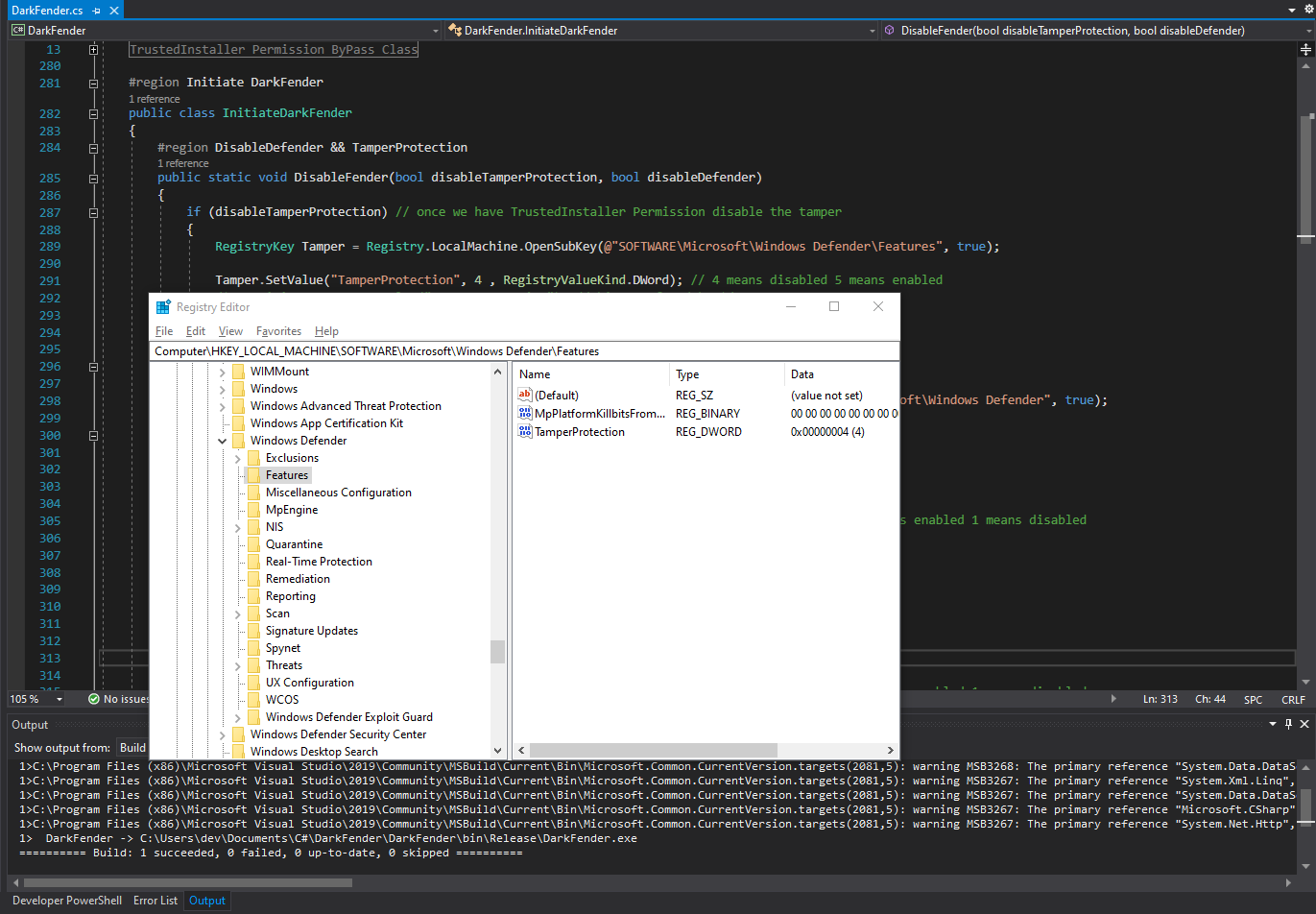Click the Ln: 313 status indicator

1160,699
